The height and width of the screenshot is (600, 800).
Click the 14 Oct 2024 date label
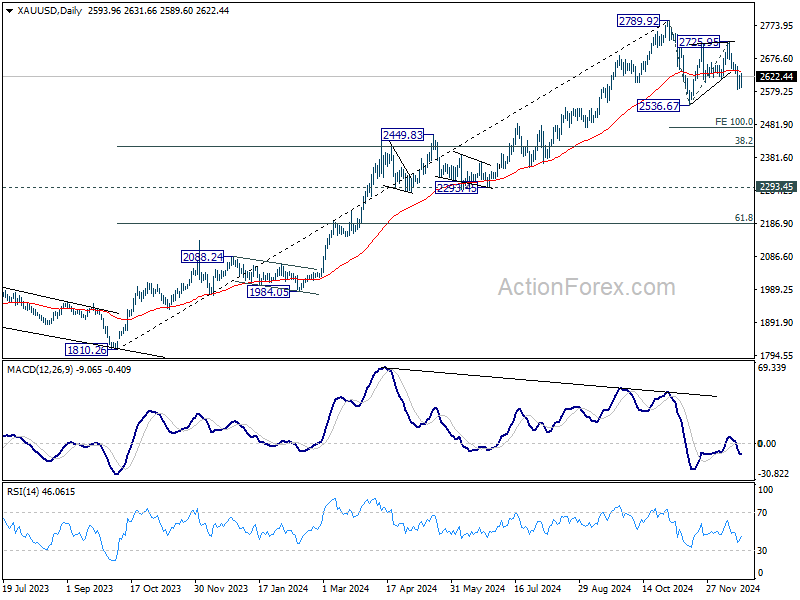(668, 589)
